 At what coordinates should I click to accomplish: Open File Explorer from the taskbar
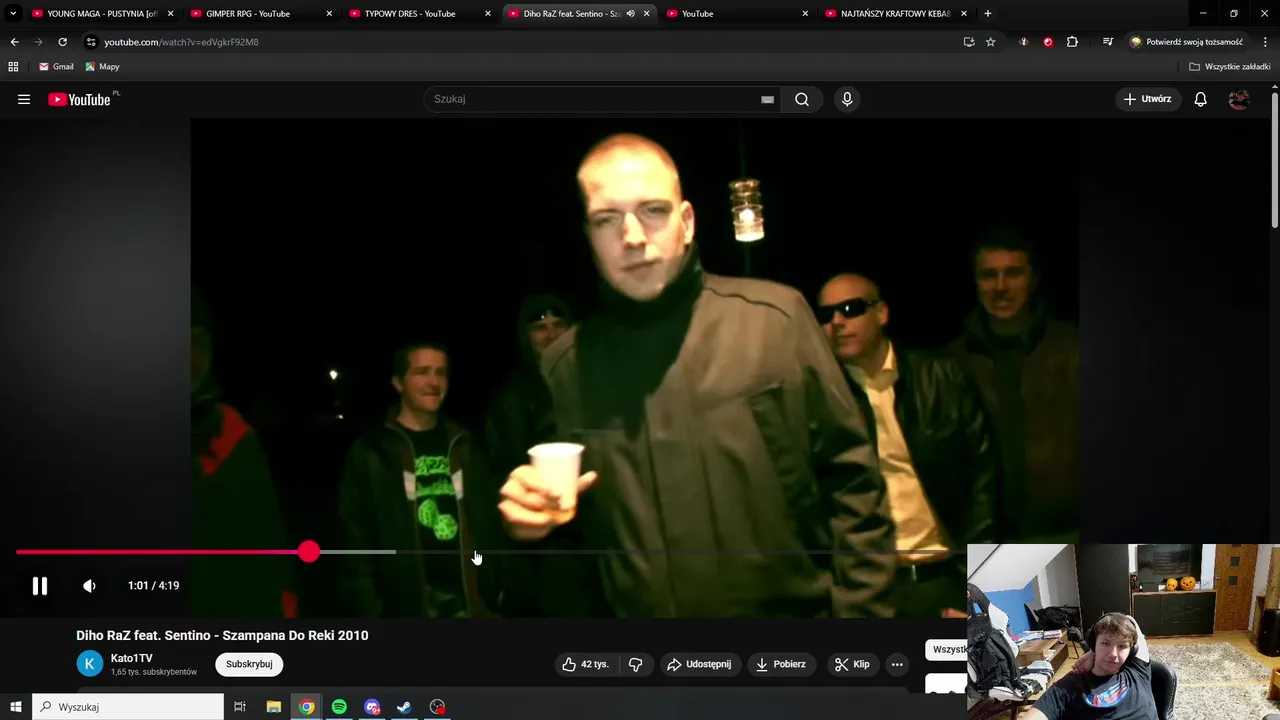pyautogui.click(x=273, y=707)
